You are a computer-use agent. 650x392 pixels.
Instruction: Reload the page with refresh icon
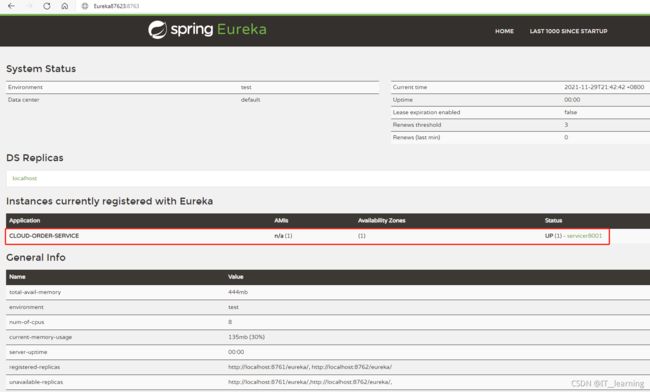click(47, 6)
